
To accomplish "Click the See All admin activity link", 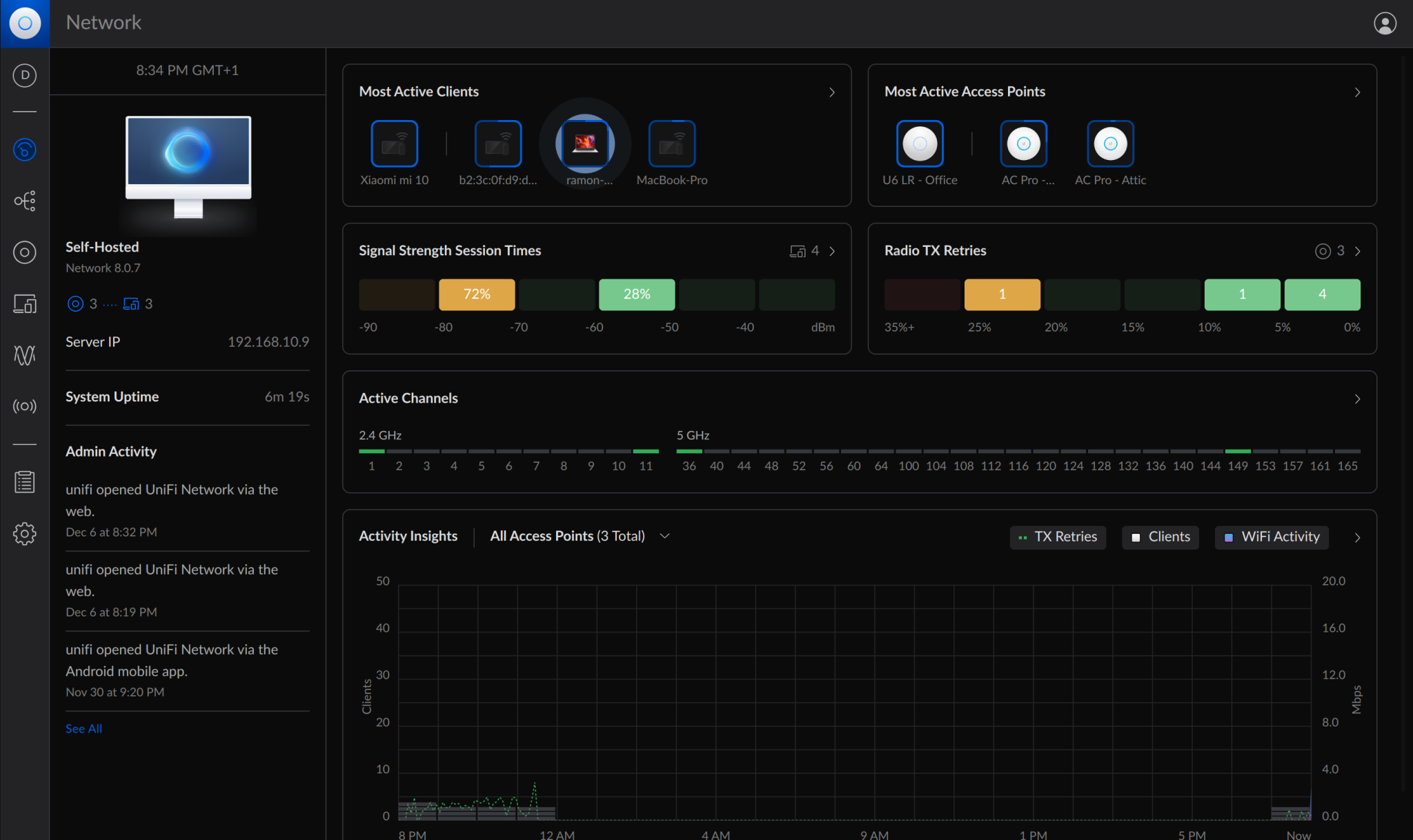I will 83,728.
